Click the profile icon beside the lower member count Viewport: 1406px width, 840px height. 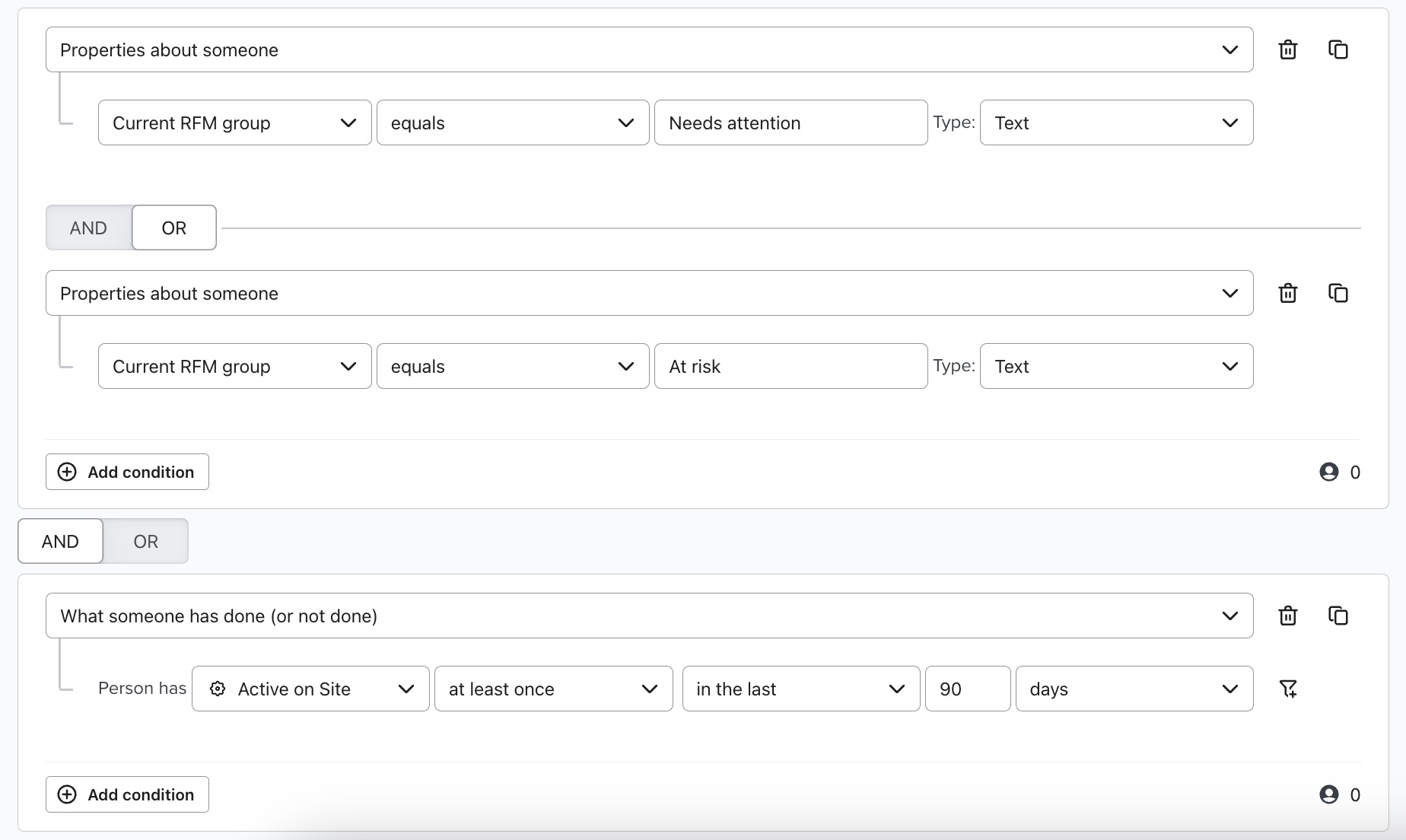point(1328,794)
